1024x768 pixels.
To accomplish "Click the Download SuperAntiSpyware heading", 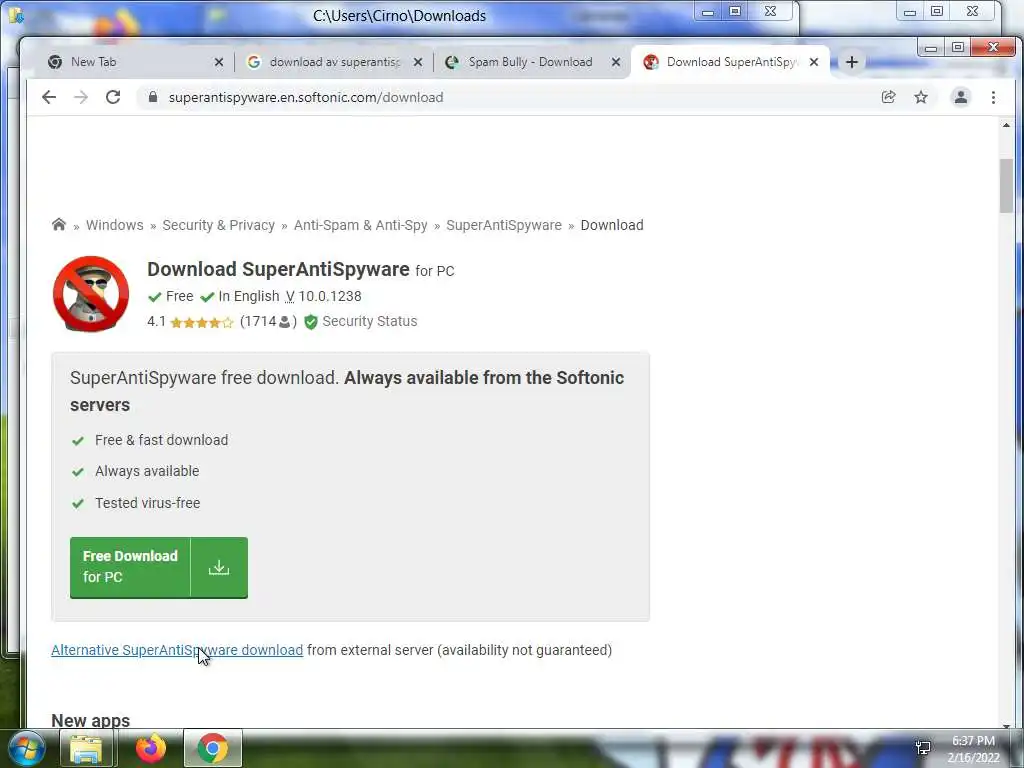I will [x=278, y=269].
